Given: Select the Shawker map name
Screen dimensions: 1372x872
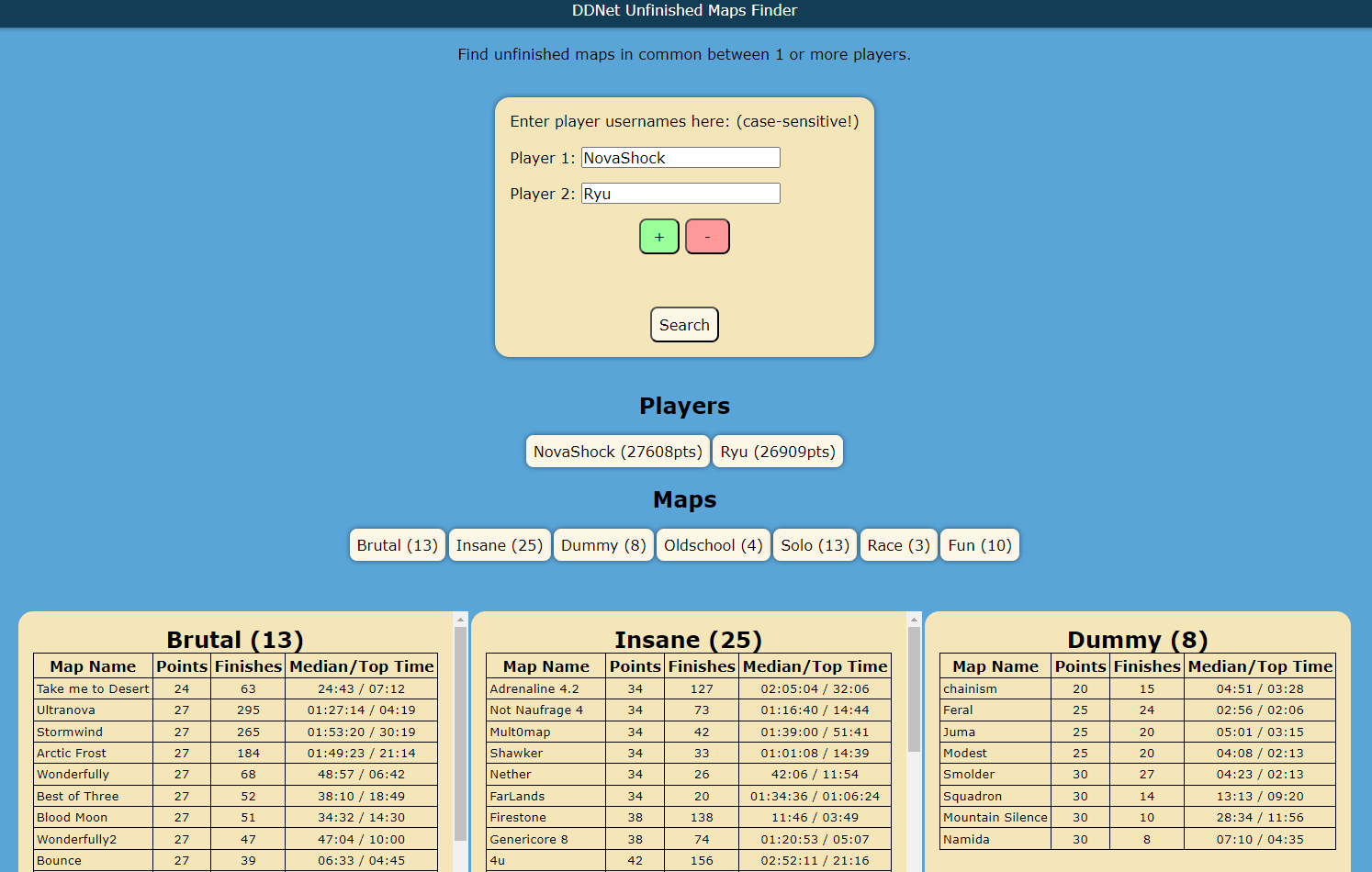Looking at the screenshot, I should coord(516,754).
